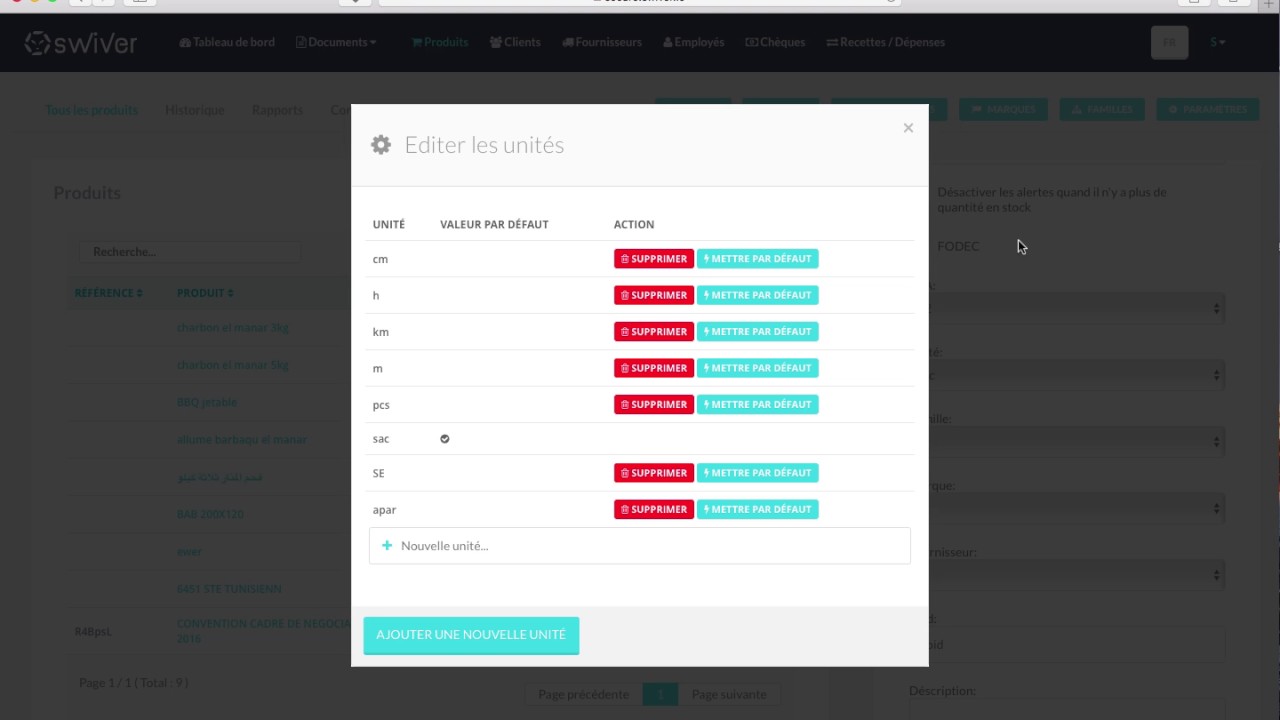The image size is (1280, 720).
Task: Set m as default unit
Action: [x=757, y=368]
